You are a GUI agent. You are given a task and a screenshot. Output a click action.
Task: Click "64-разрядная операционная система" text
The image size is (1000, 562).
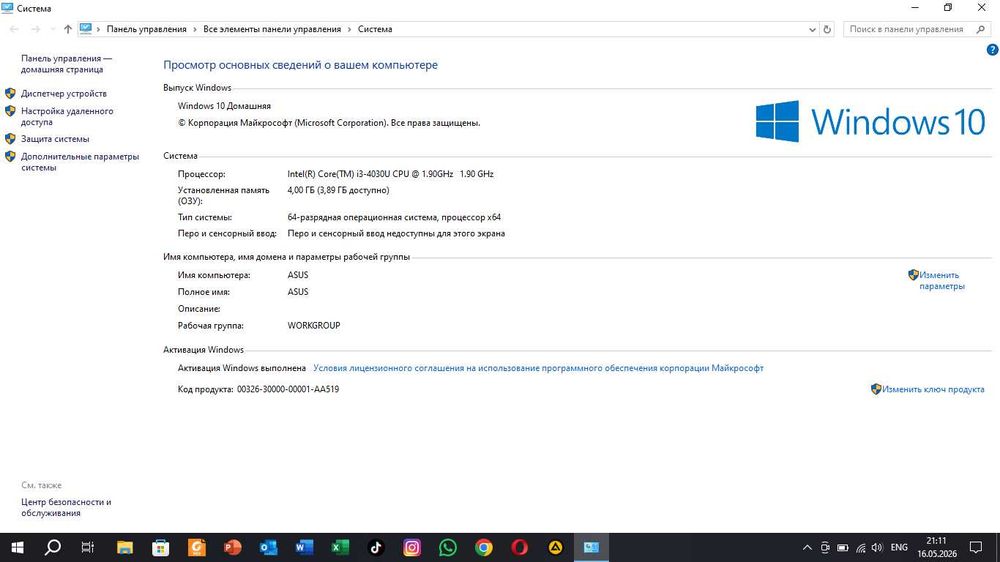click(x=362, y=217)
